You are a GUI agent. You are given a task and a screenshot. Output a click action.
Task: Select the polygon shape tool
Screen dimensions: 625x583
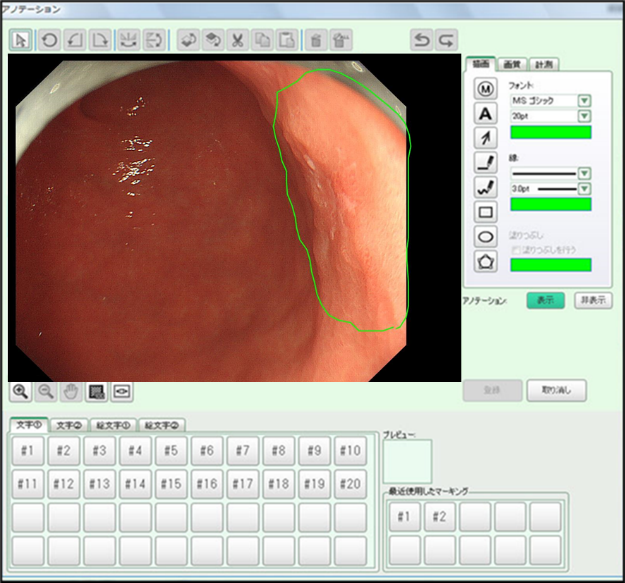tap(486, 262)
